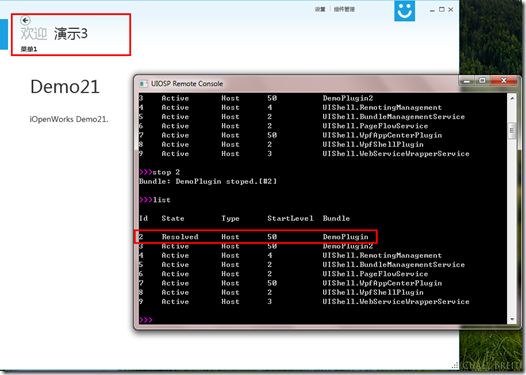The image size is (526, 375).
Task: Select the 演示3 tab
Action: point(71,33)
